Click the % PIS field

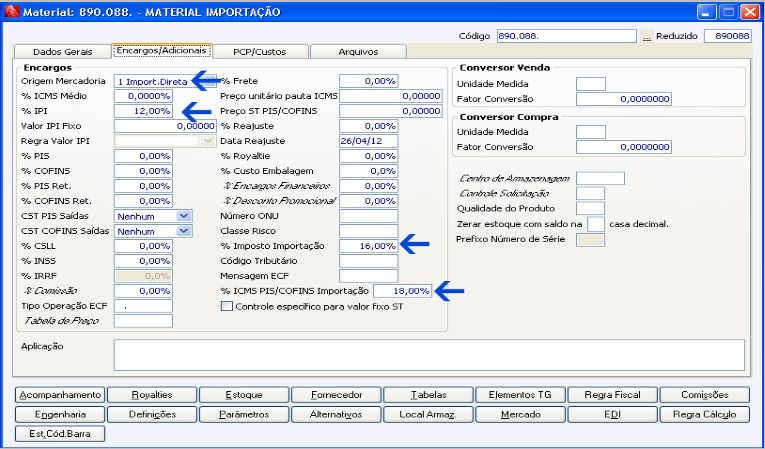(x=143, y=156)
